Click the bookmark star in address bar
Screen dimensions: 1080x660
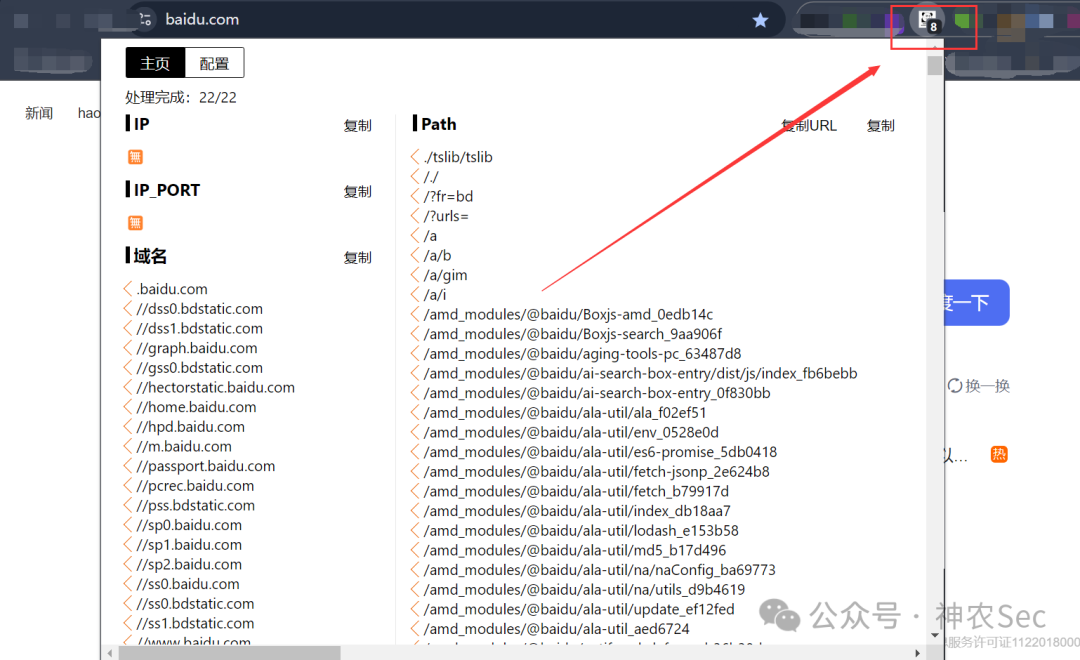760,20
